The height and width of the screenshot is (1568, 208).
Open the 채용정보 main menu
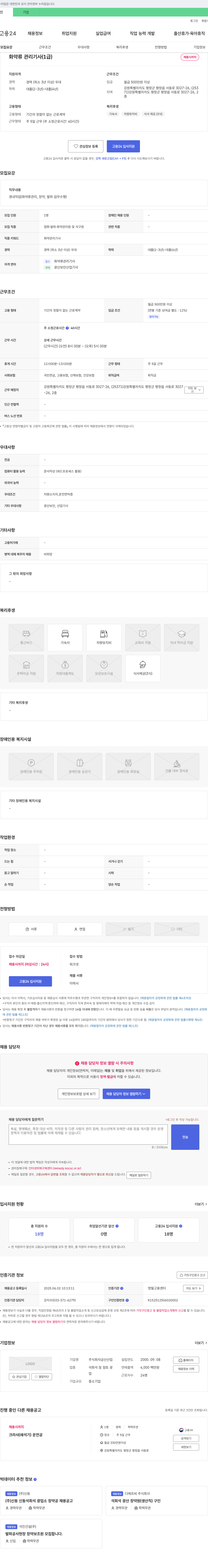pos(35,33)
